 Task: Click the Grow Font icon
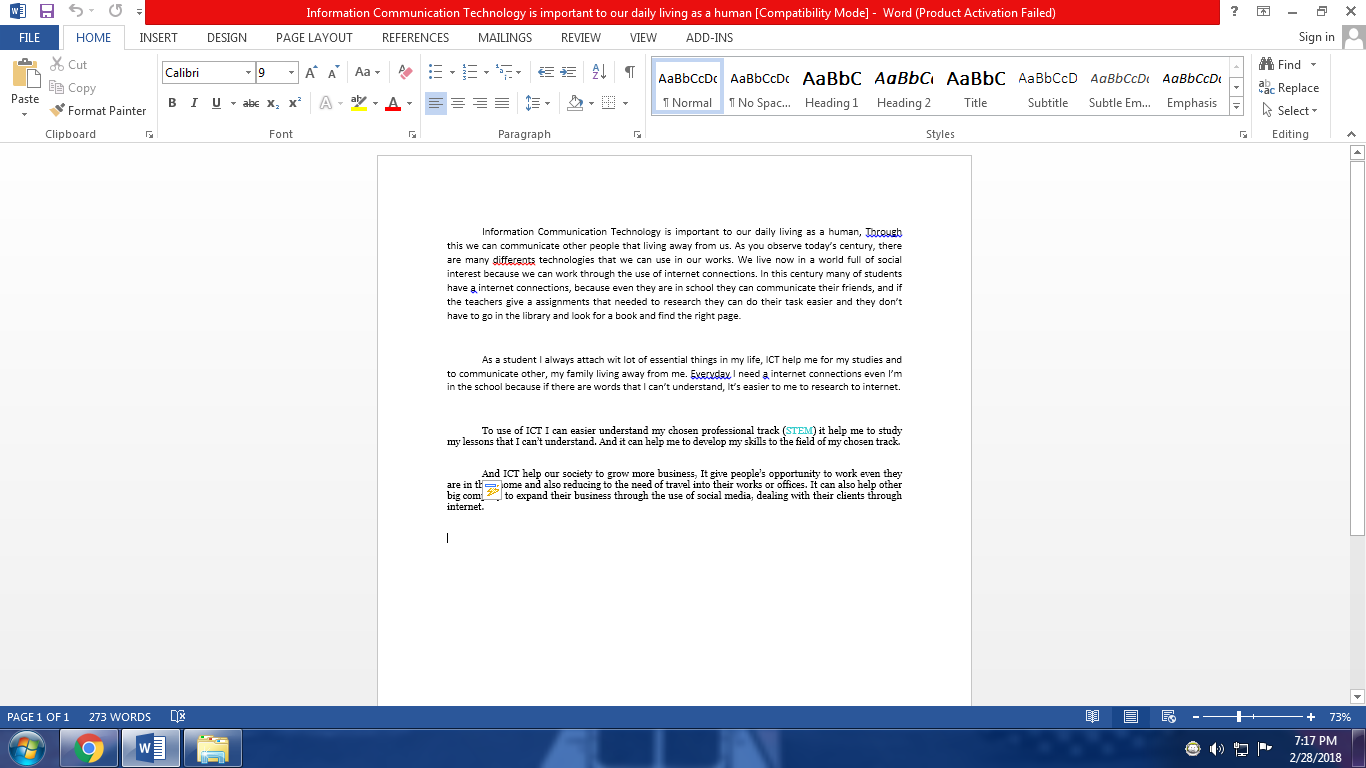[x=311, y=72]
